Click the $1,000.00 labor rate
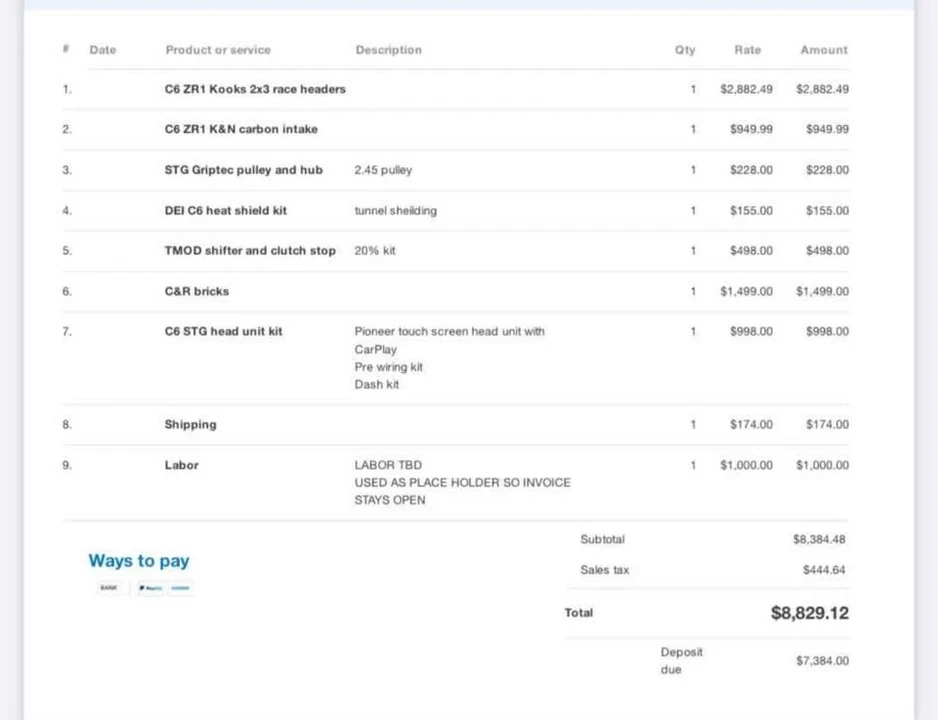This screenshot has height=720, width=938. click(746, 465)
